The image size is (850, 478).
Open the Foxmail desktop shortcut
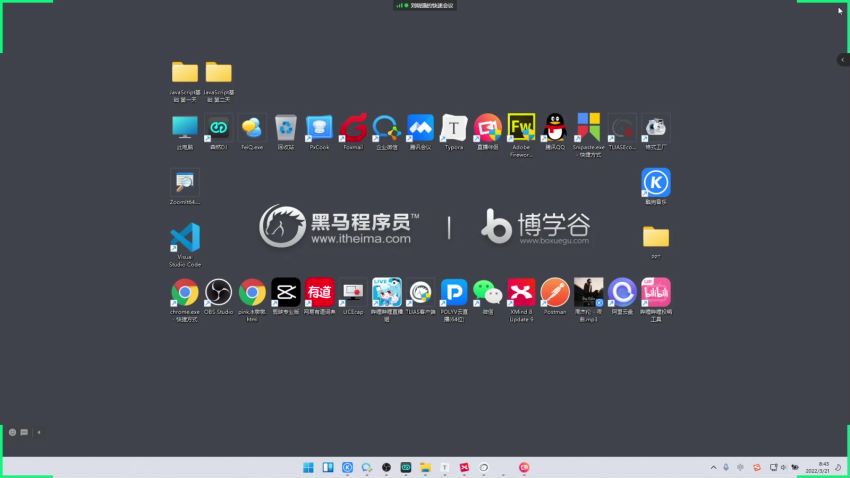[353, 128]
